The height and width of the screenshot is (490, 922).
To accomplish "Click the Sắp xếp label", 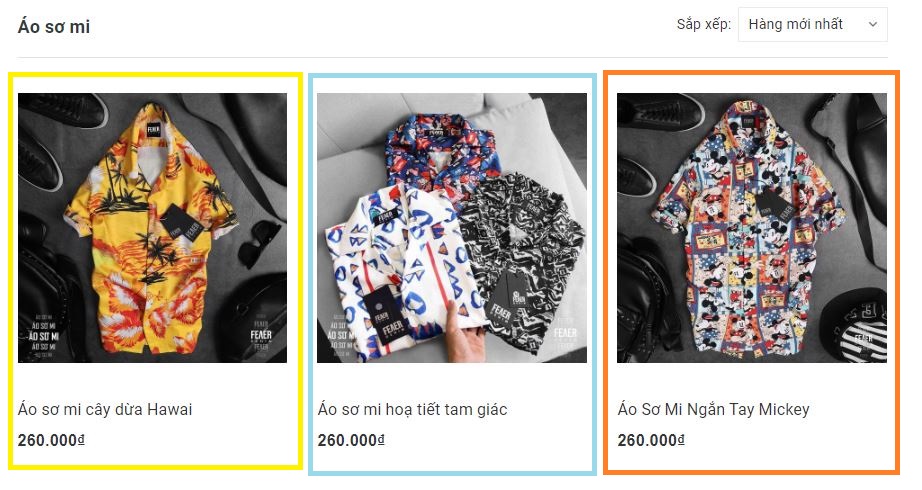I will tap(703, 25).
